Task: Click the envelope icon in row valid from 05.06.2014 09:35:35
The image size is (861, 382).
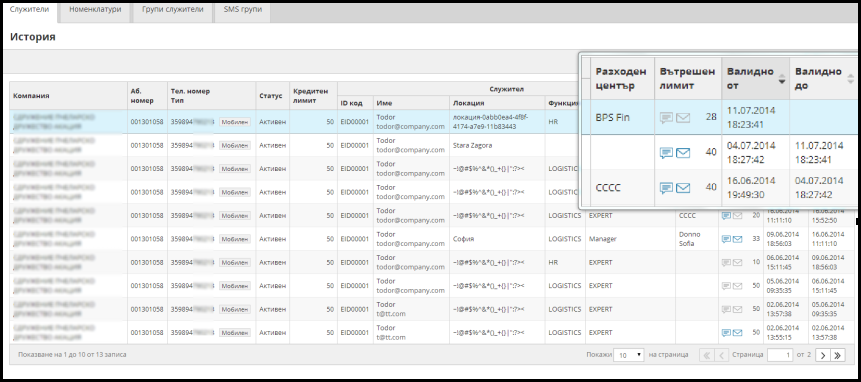Action: pos(737,285)
